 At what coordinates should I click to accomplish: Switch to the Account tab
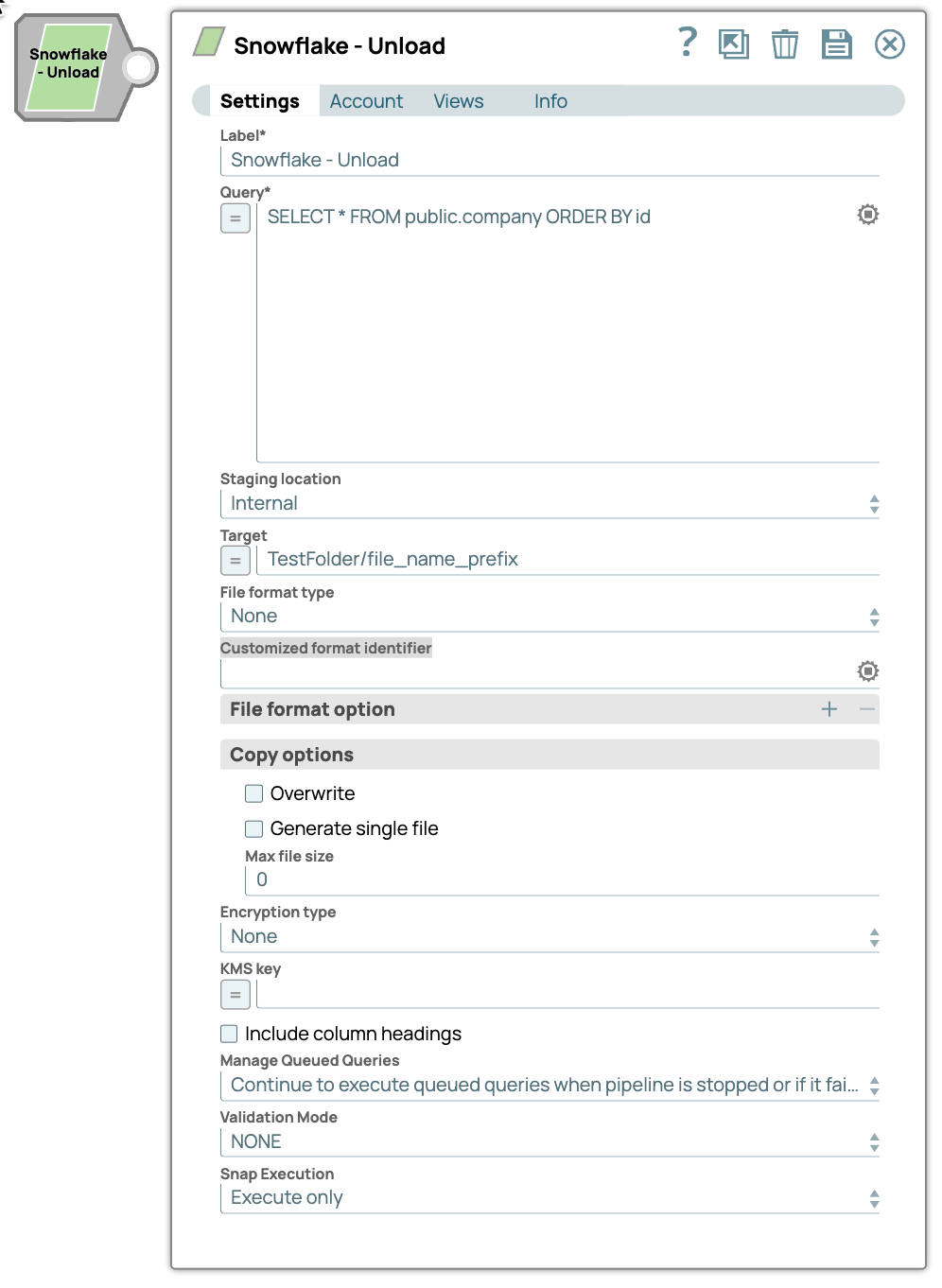(366, 100)
